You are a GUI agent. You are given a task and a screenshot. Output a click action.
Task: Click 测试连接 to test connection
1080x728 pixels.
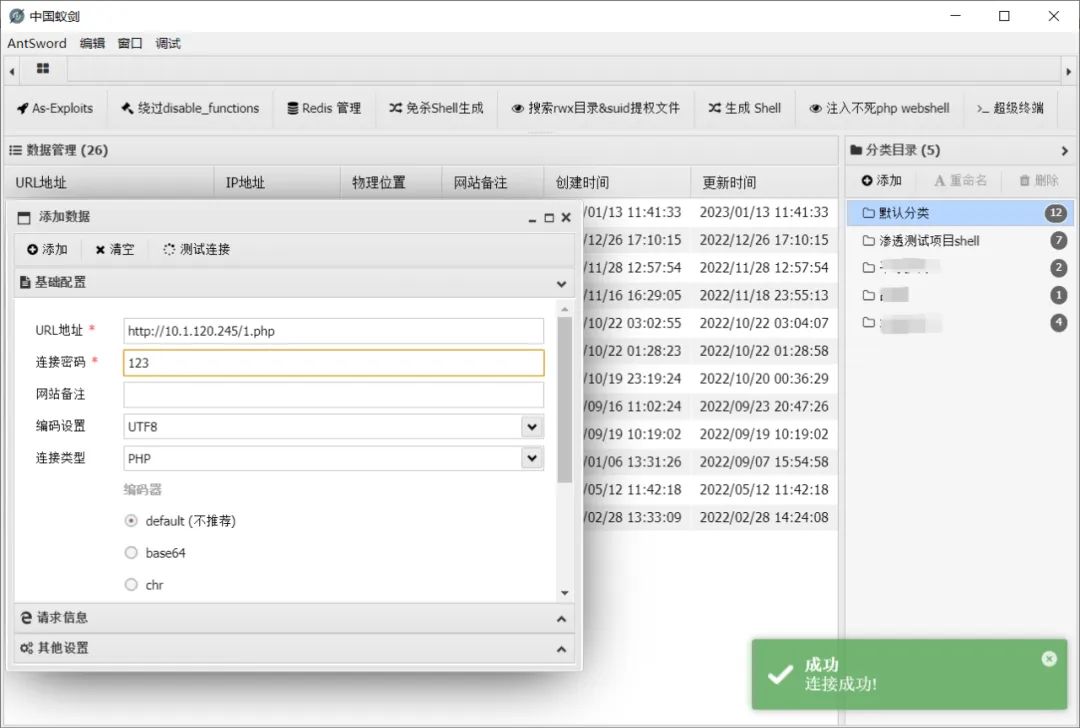click(196, 249)
